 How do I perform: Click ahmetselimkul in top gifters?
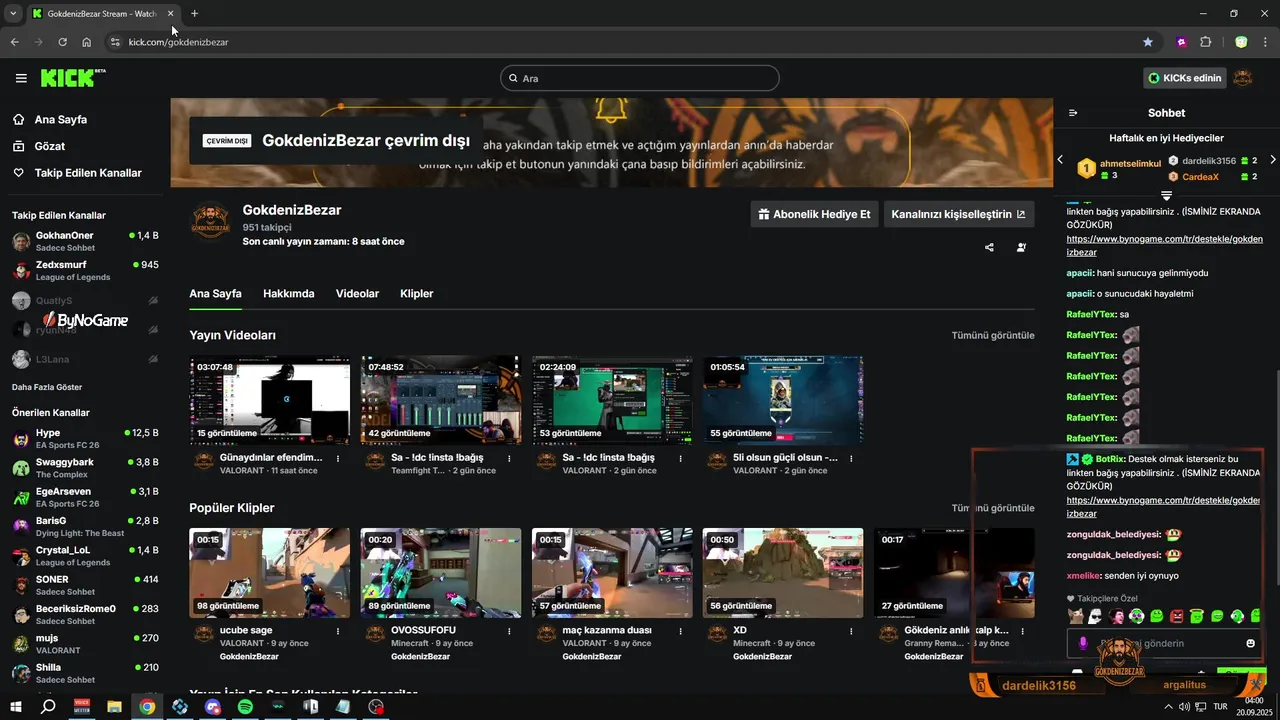click(x=1130, y=163)
